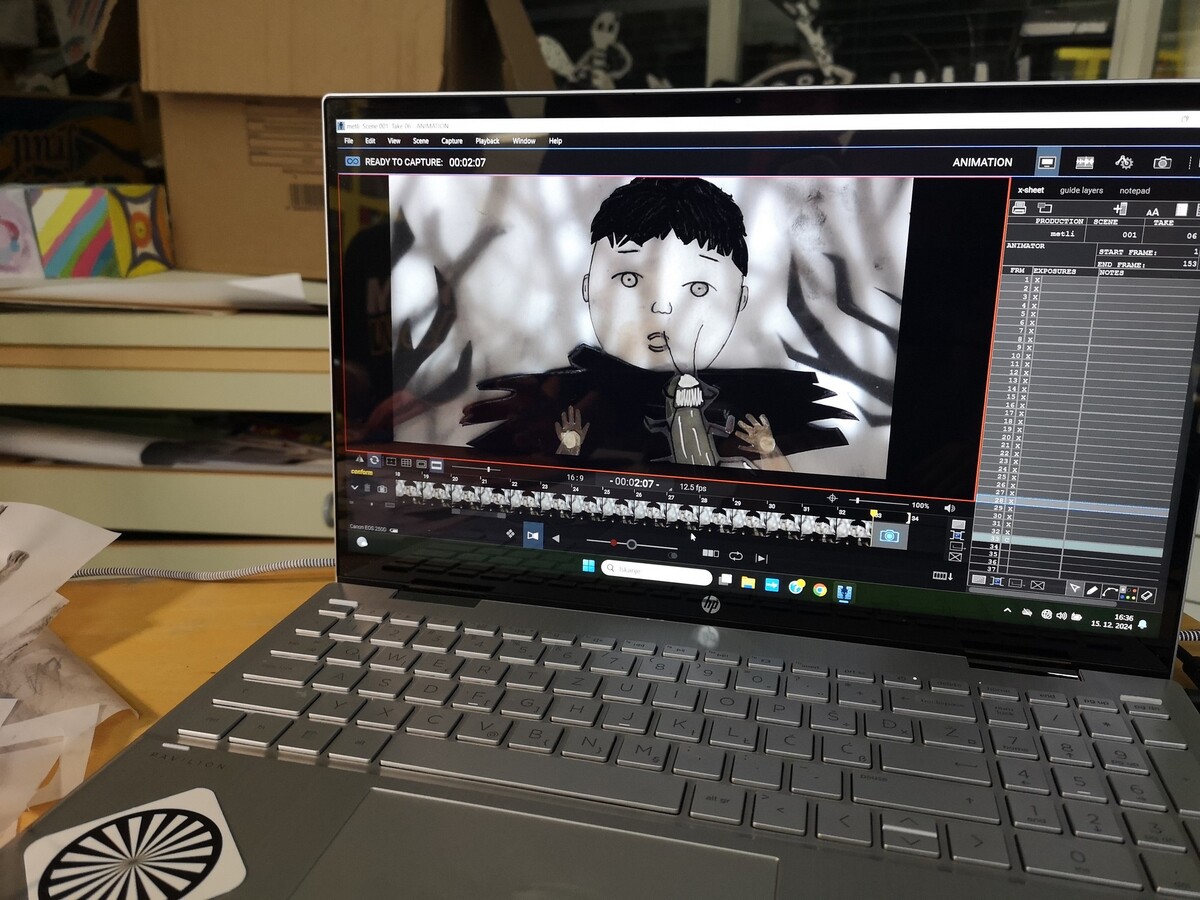This screenshot has width=1200, height=900.
Task: Click the large camera capture button
Action: click(888, 536)
